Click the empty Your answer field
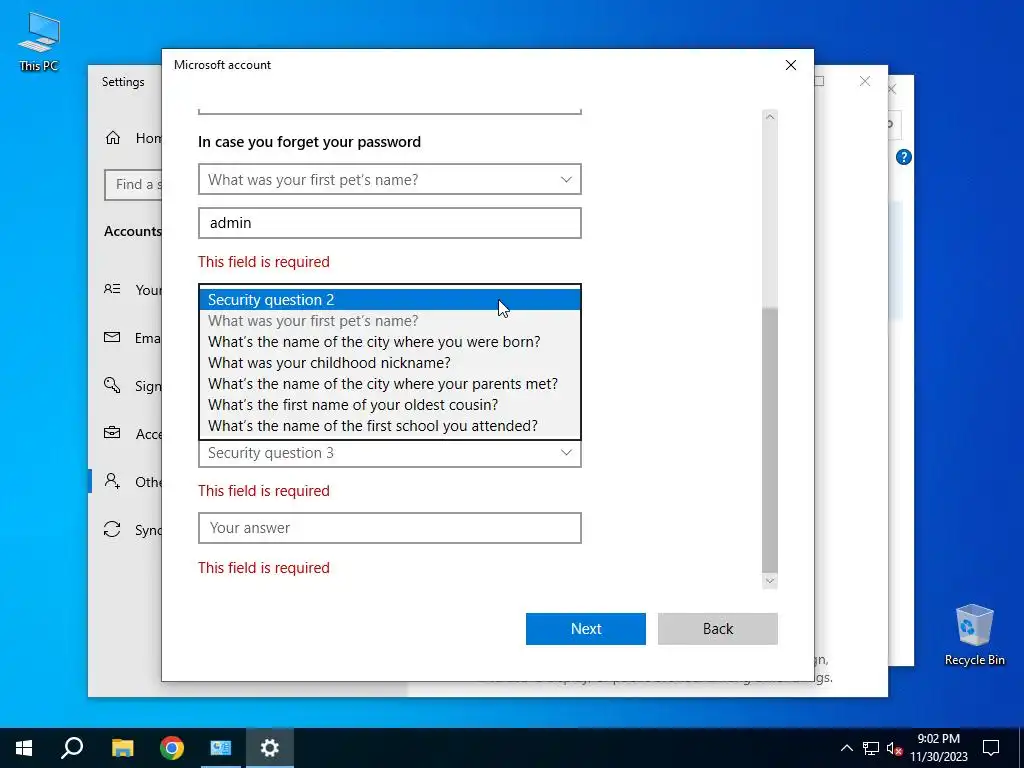 click(390, 528)
